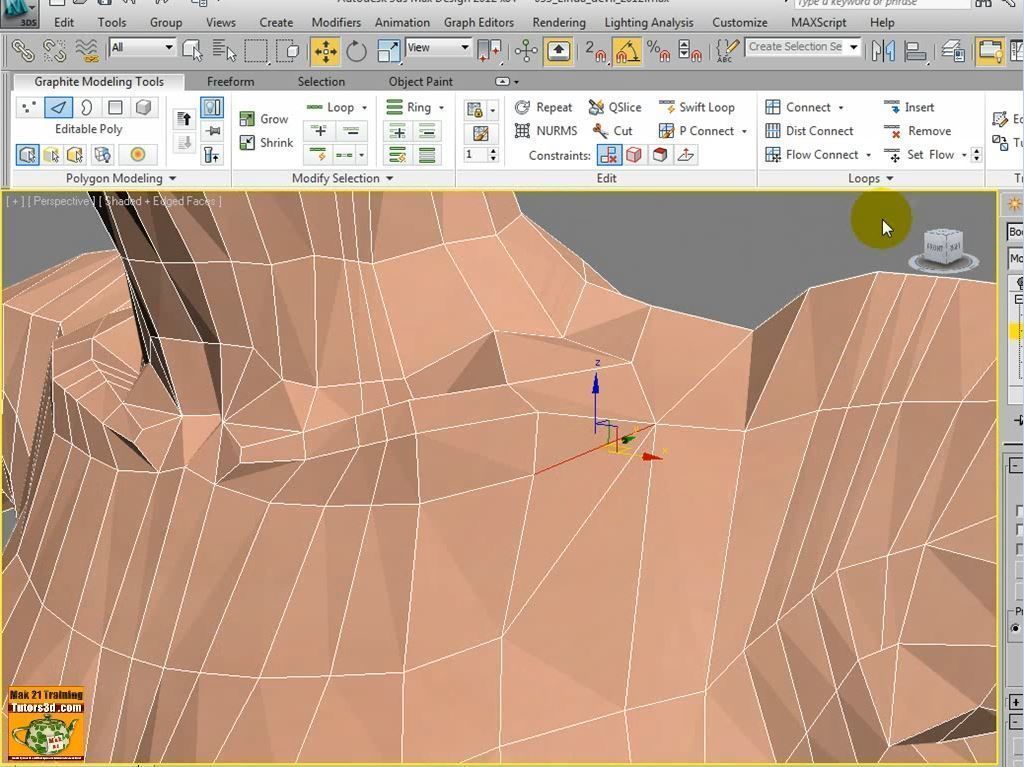Open the Create Selection Set dropdown
The image size is (1024, 767).
point(854,47)
